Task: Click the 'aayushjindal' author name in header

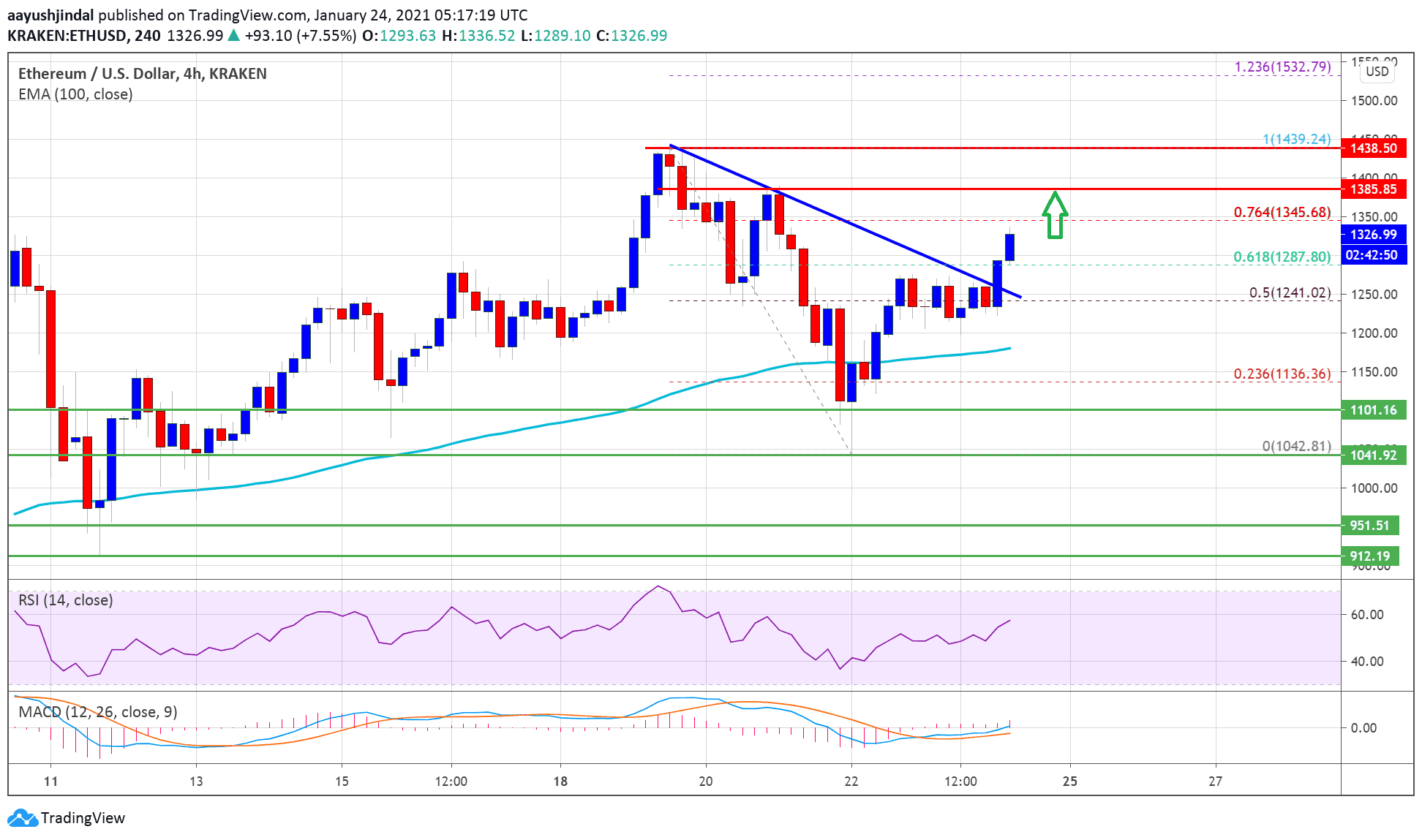Action: click(x=50, y=15)
